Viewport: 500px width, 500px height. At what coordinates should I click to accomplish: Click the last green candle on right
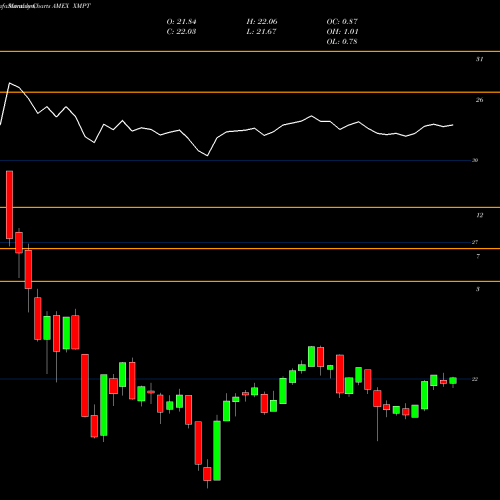(x=453, y=381)
